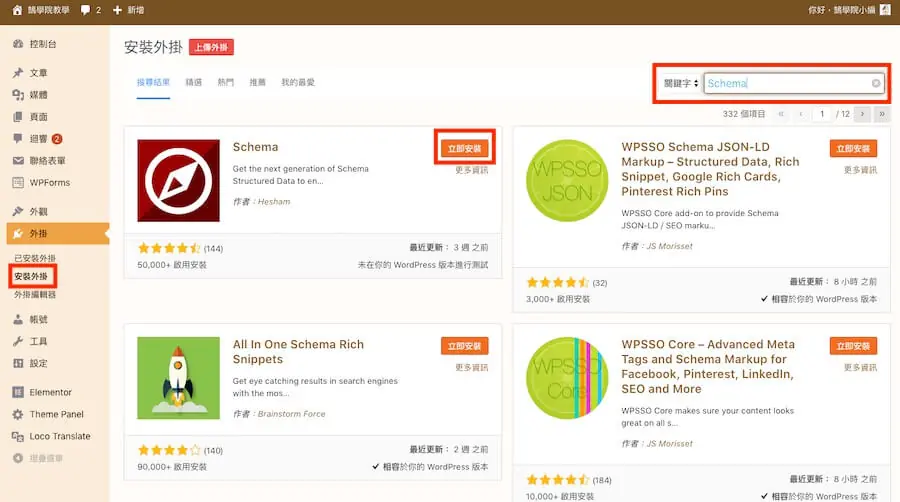
Task: Click the plus New icon in admin bar
Action: 117,10
